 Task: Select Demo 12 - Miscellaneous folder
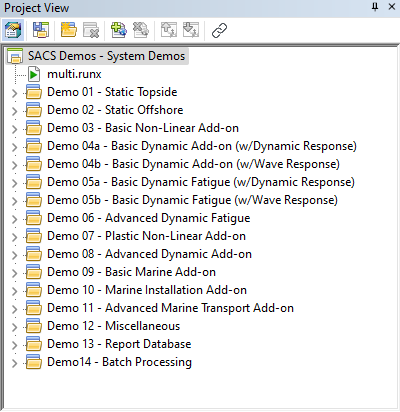click(x=113, y=326)
